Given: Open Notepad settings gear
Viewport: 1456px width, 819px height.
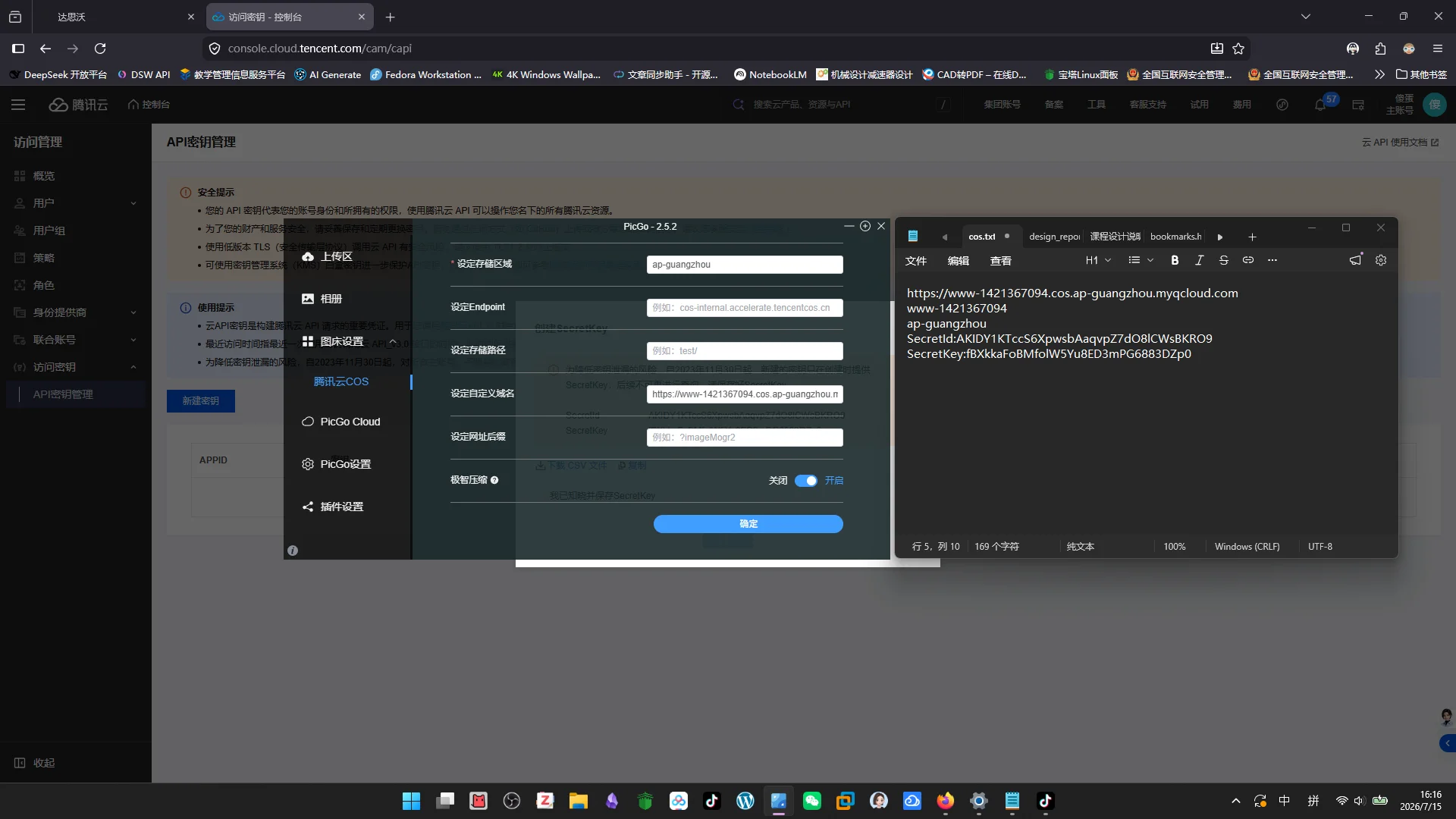Looking at the screenshot, I should [x=1381, y=260].
